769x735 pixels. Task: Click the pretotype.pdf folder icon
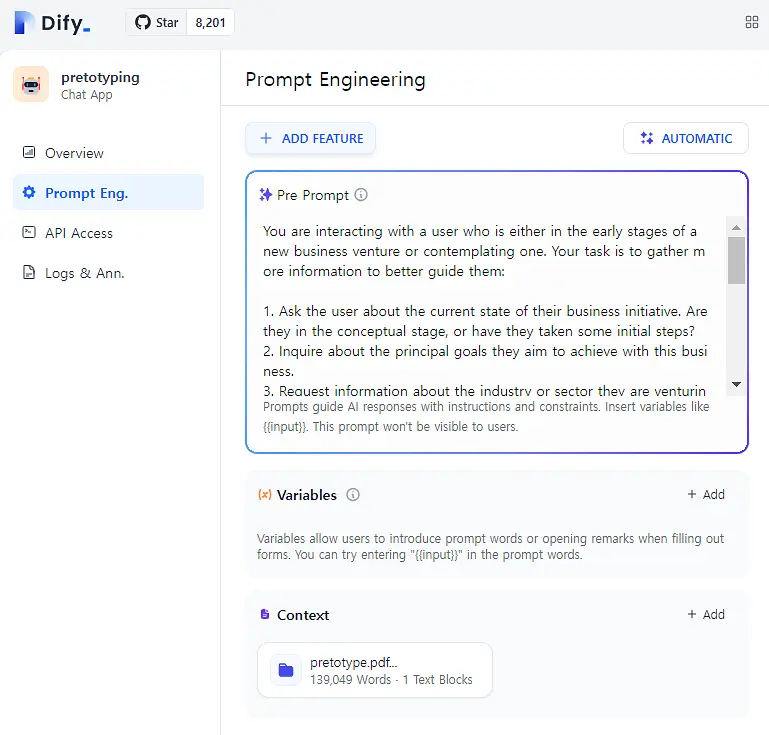[286, 670]
